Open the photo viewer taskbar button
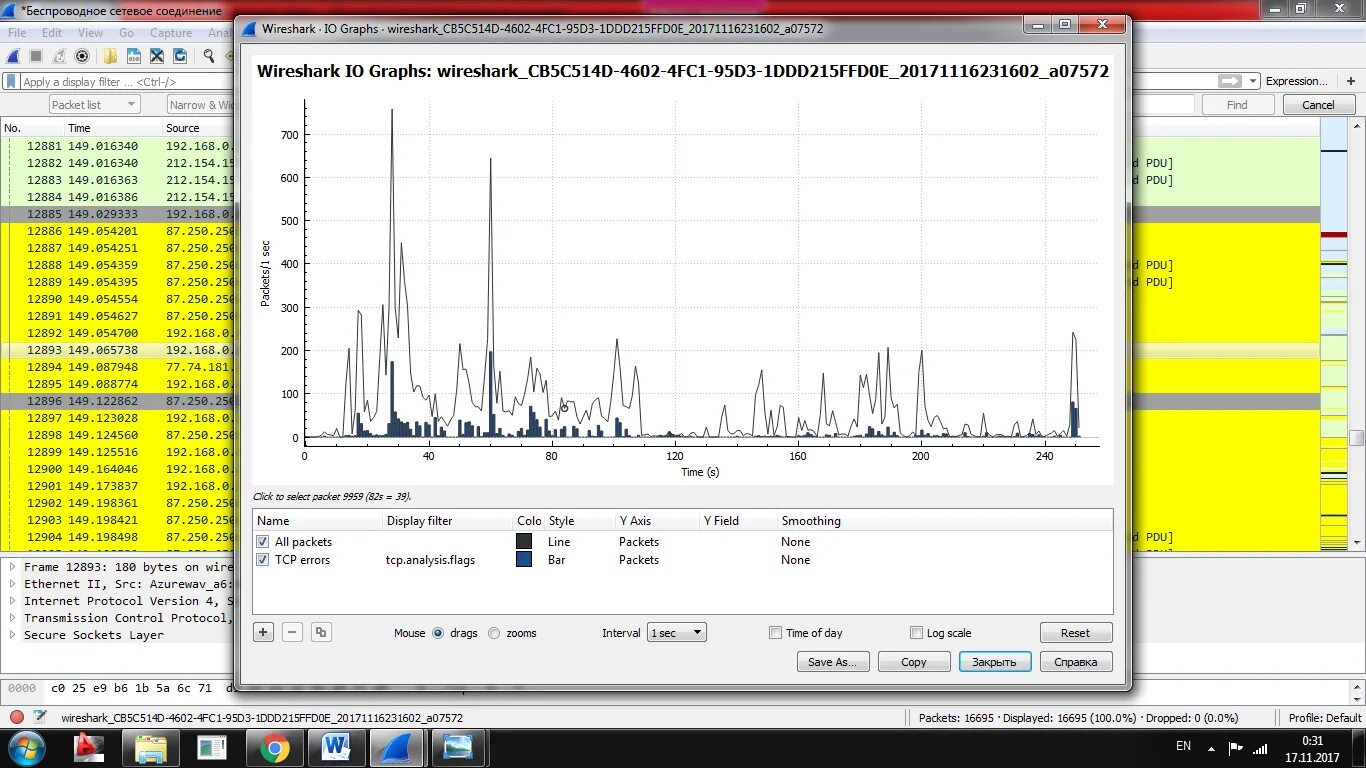This screenshot has height=768, width=1366. [x=458, y=748]
